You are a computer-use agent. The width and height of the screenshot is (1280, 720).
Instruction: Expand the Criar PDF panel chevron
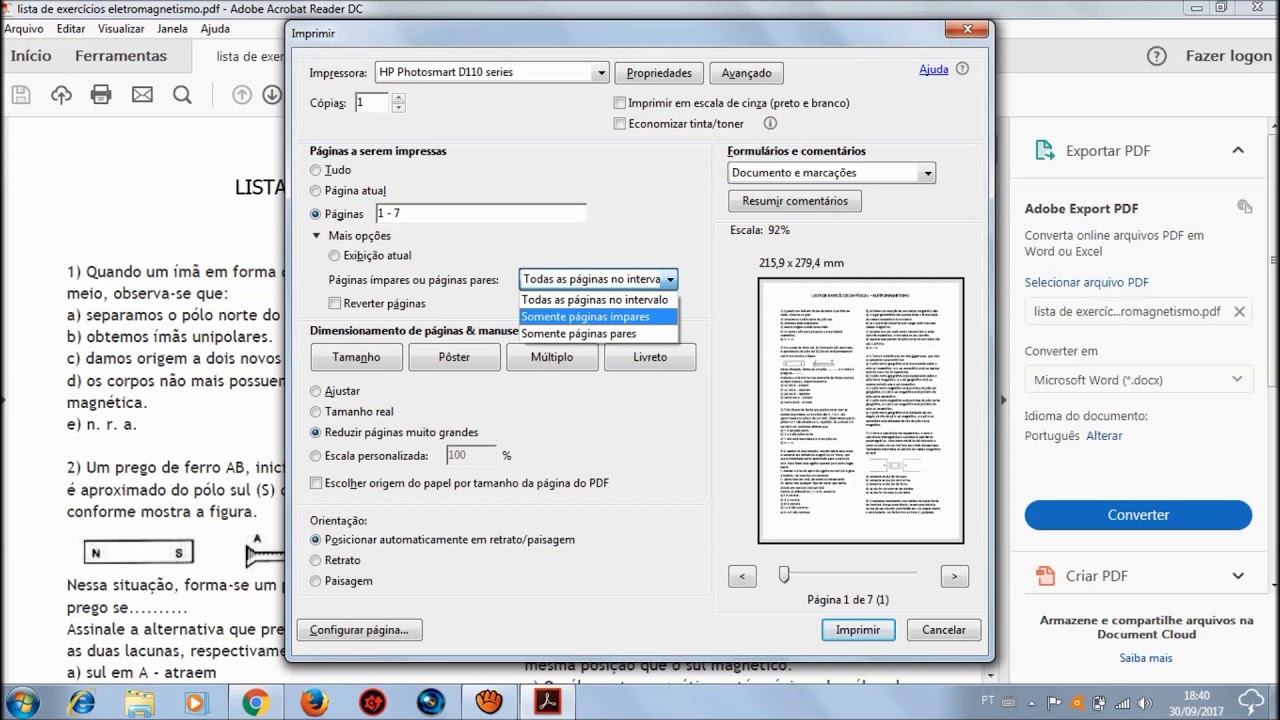click(x=1238, y=575)
